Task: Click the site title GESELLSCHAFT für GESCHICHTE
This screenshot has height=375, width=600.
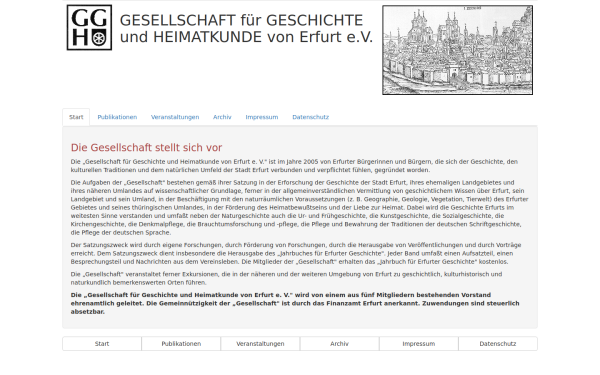Action: click(241, 20)
